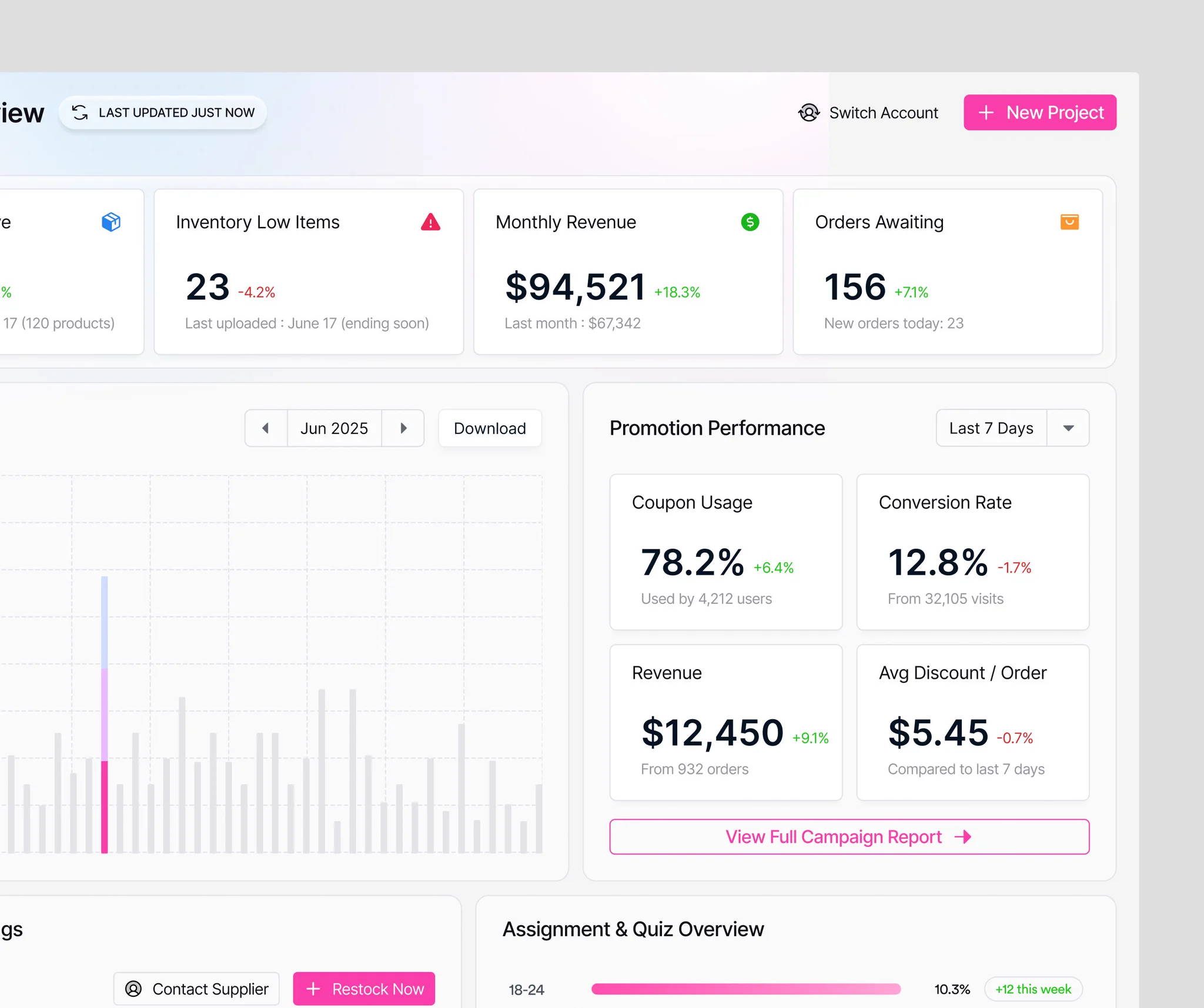Image resolution: width=1204 pixels, height=1008 pixels.
Task: Select the Last 7 Days period field
Action: tap(992, 428)
